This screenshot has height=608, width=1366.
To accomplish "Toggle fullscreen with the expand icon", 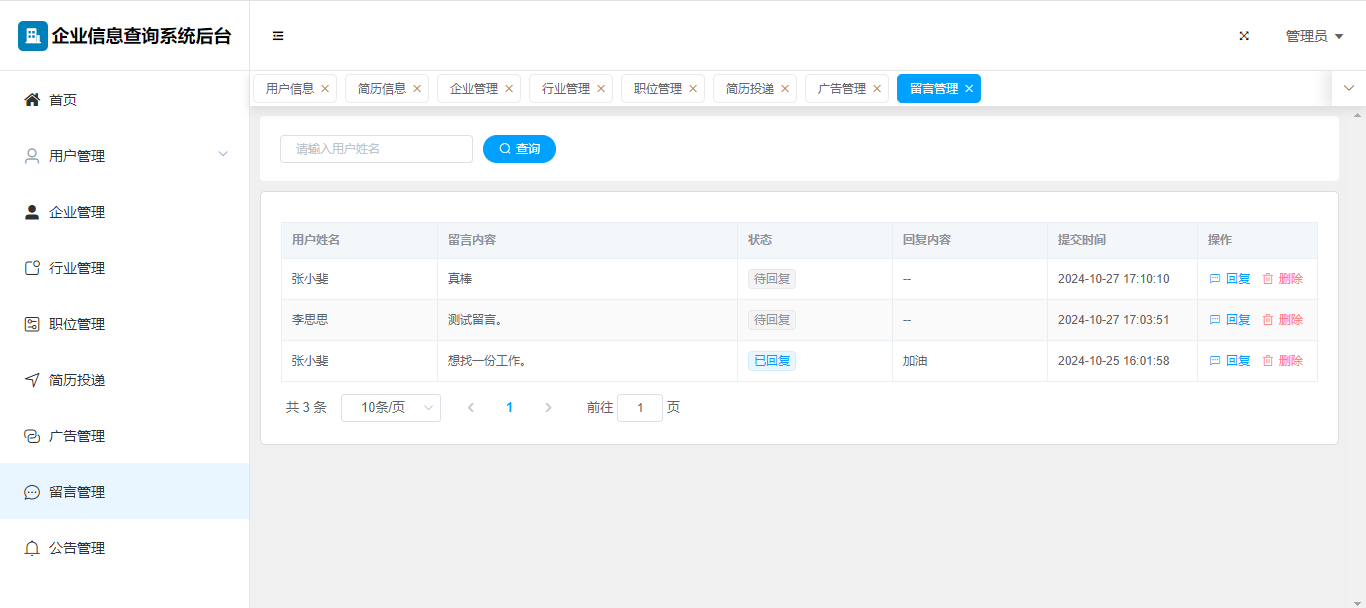I will point(1244,36).
